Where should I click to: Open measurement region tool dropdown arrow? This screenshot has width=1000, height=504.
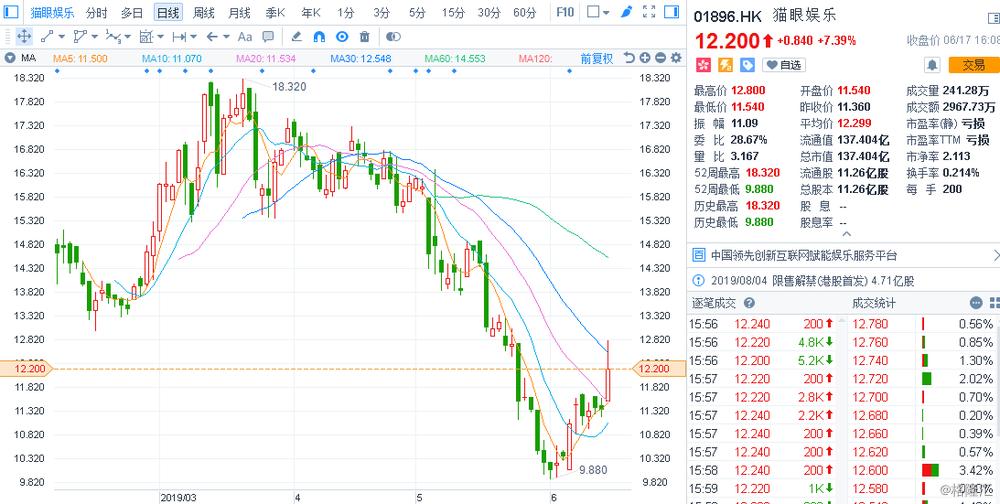tap(160, 37)
